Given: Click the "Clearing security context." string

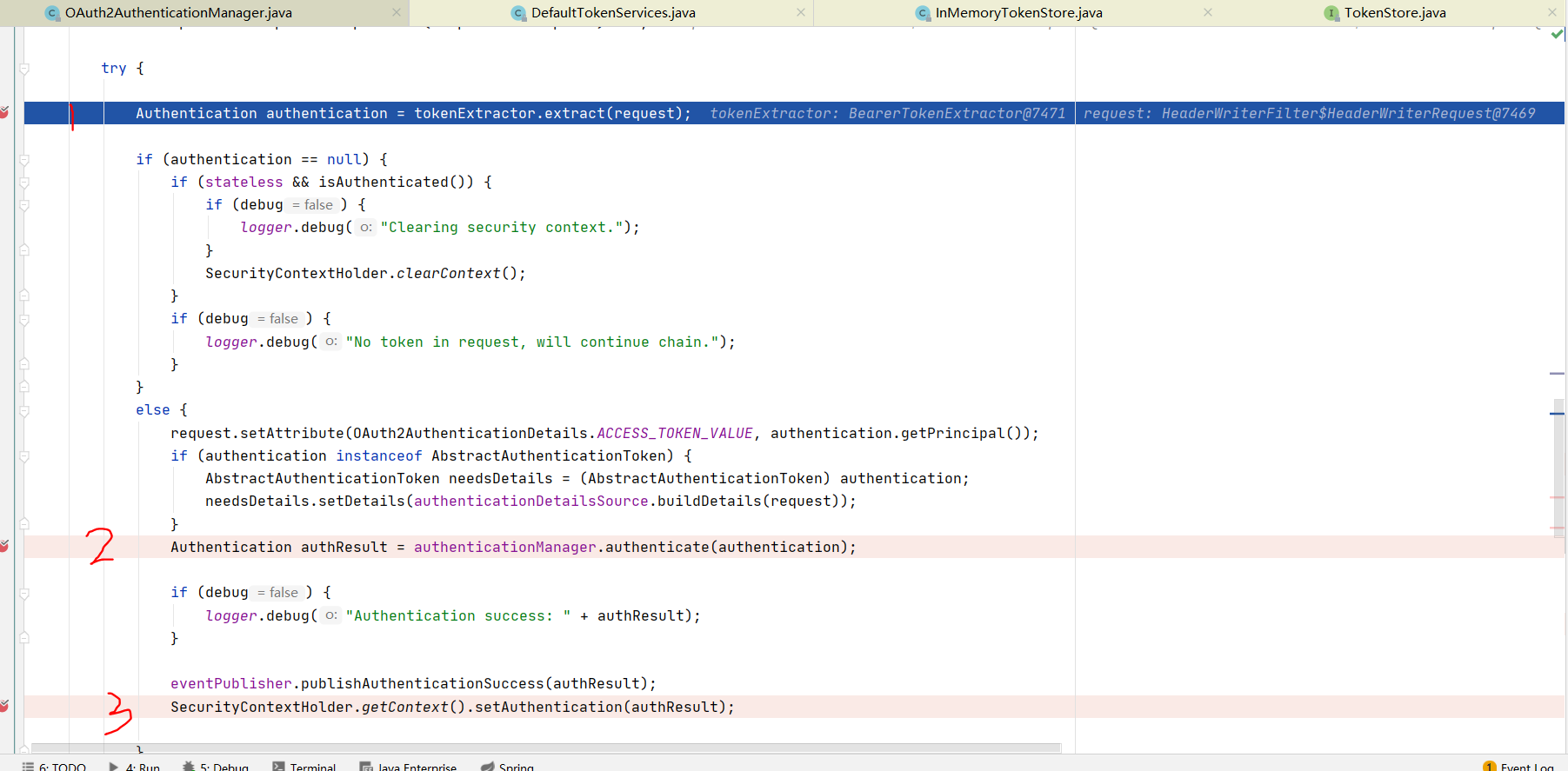Looking at the screenshot, I should (x=502, y=227).
